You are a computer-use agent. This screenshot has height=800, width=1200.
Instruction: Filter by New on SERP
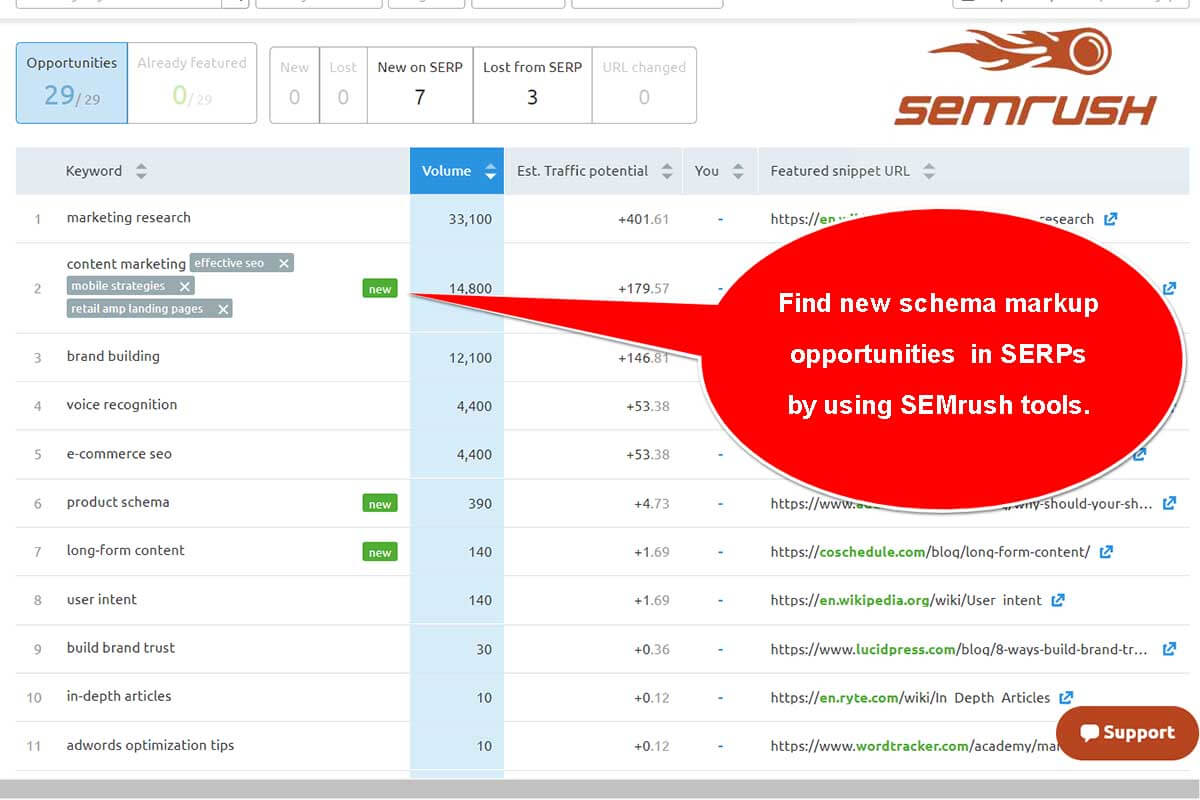420,84
